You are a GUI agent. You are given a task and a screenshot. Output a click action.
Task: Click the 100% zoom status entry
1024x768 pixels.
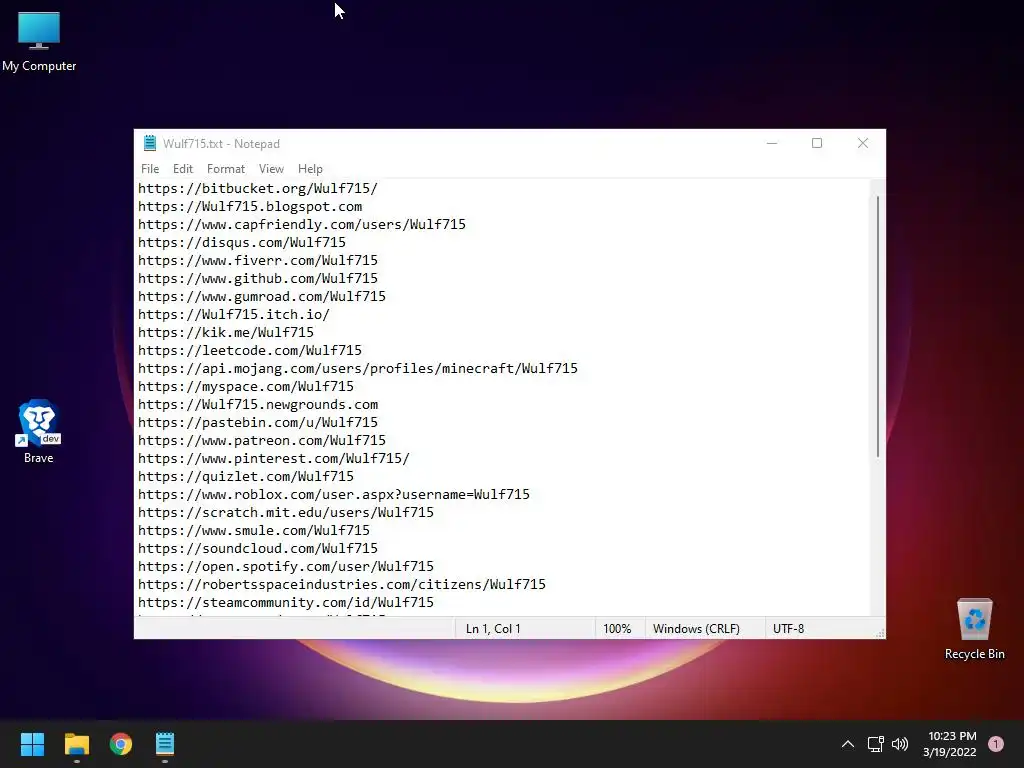617,629
